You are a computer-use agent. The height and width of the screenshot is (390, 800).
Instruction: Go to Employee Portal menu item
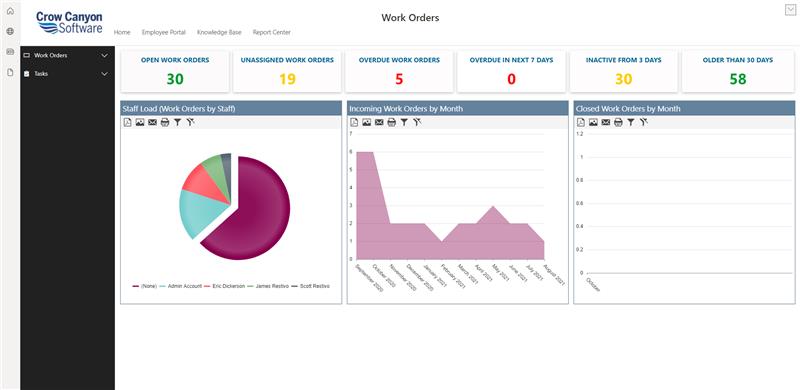[x=164, y=32]
